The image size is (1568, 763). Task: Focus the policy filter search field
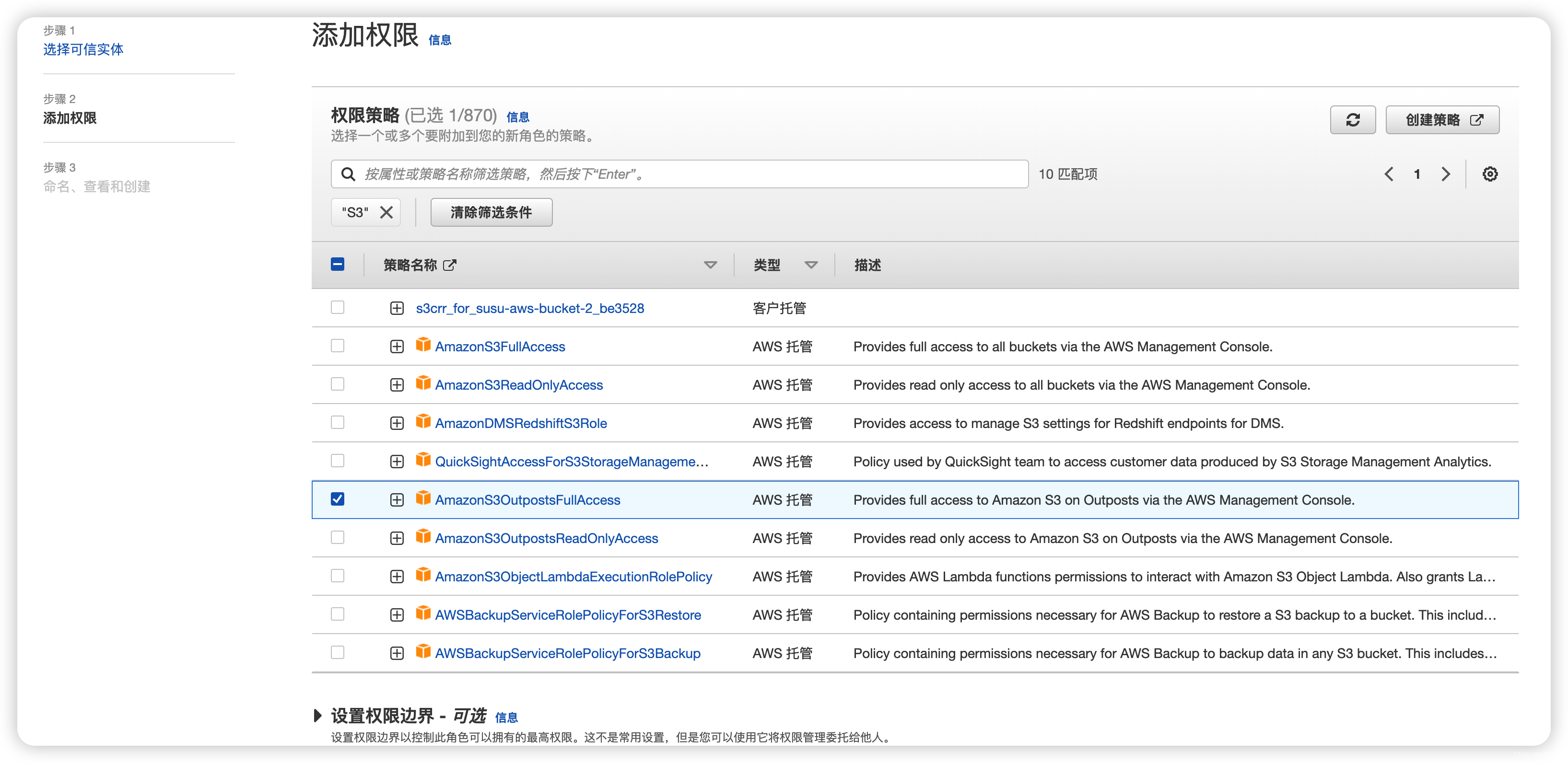pos(679,174)
